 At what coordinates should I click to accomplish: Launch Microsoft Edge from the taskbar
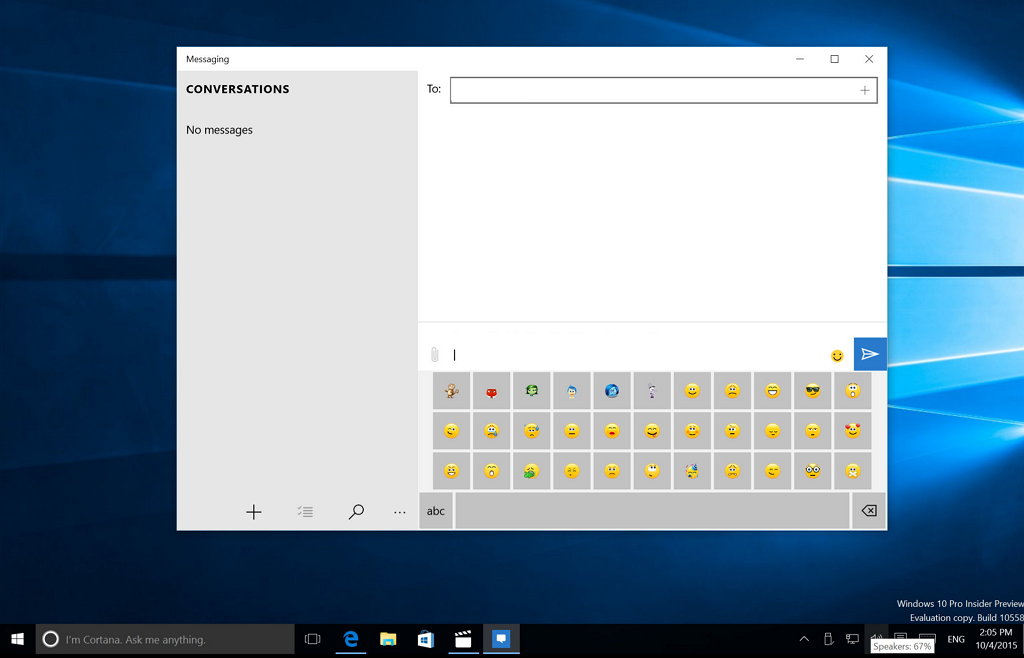(351, 639)
